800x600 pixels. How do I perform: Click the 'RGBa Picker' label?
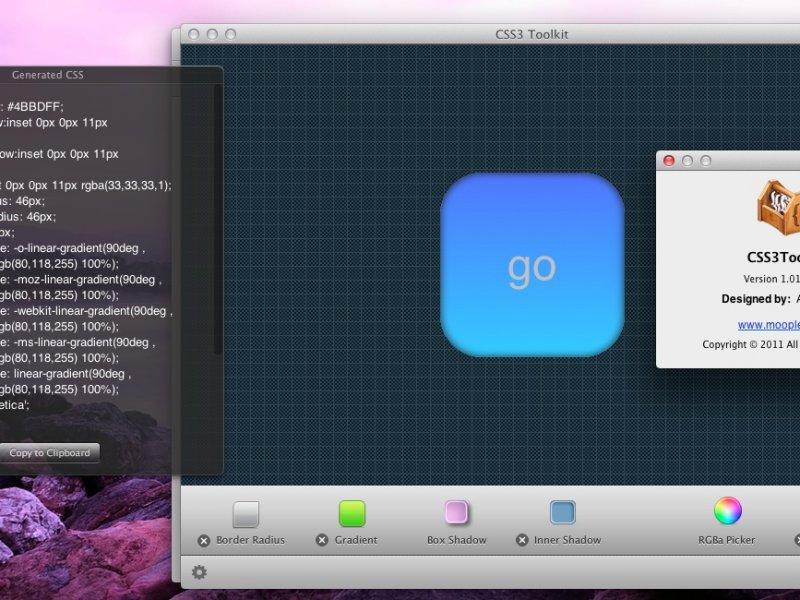[727, 540]
